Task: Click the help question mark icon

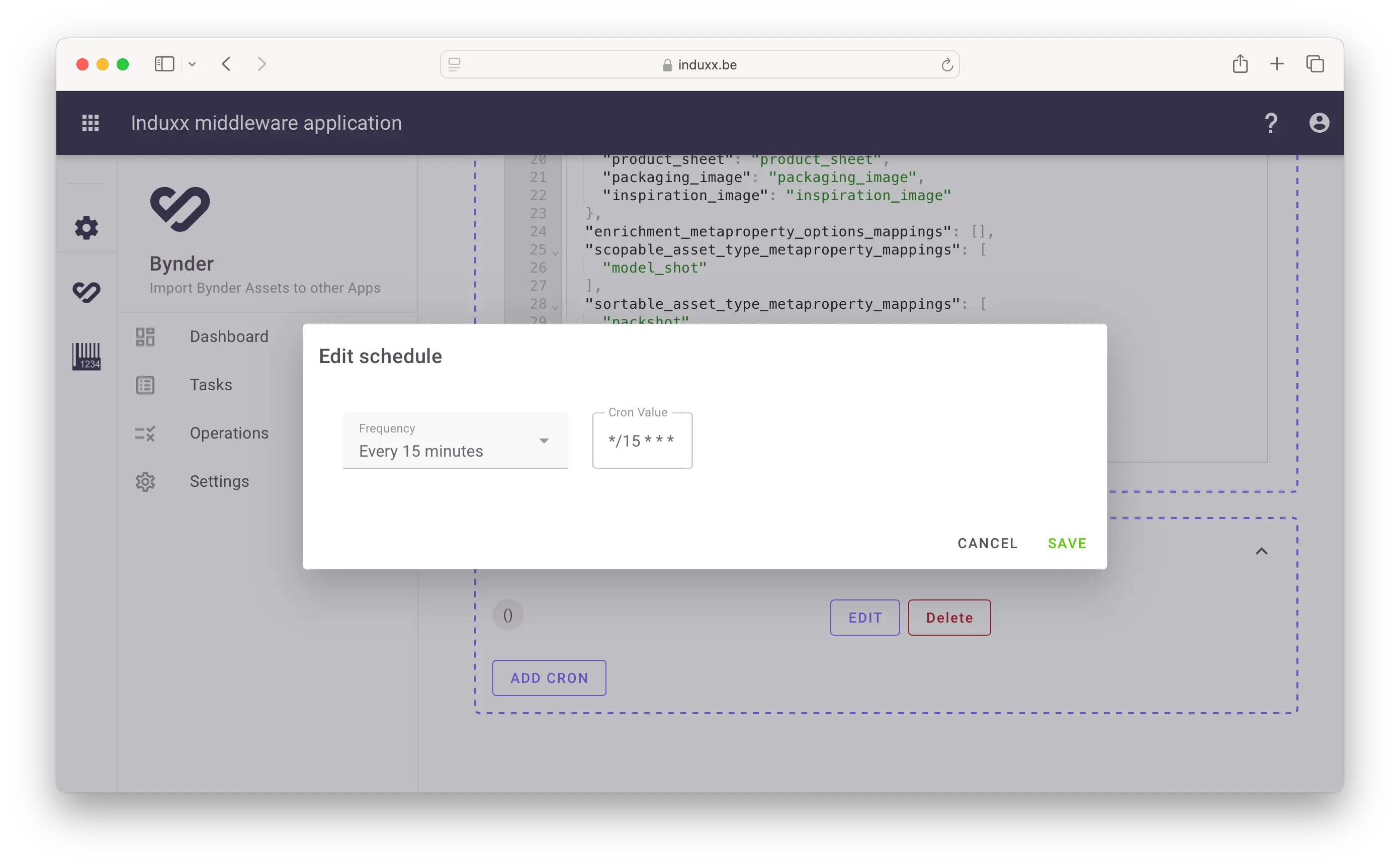Action: 1270,123
